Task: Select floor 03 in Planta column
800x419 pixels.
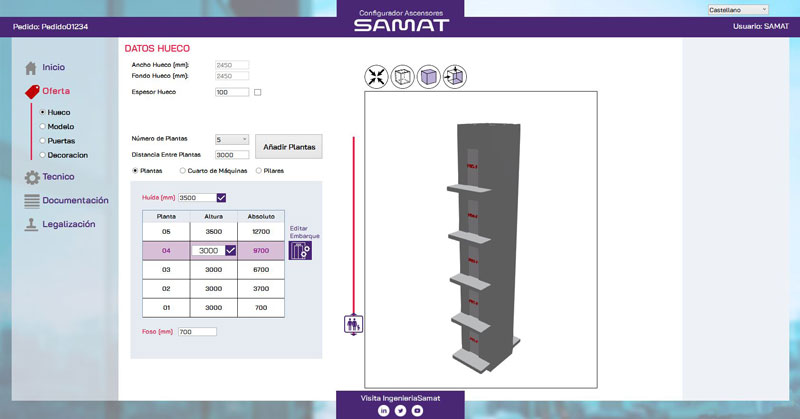Action: (x=166, y=269)
